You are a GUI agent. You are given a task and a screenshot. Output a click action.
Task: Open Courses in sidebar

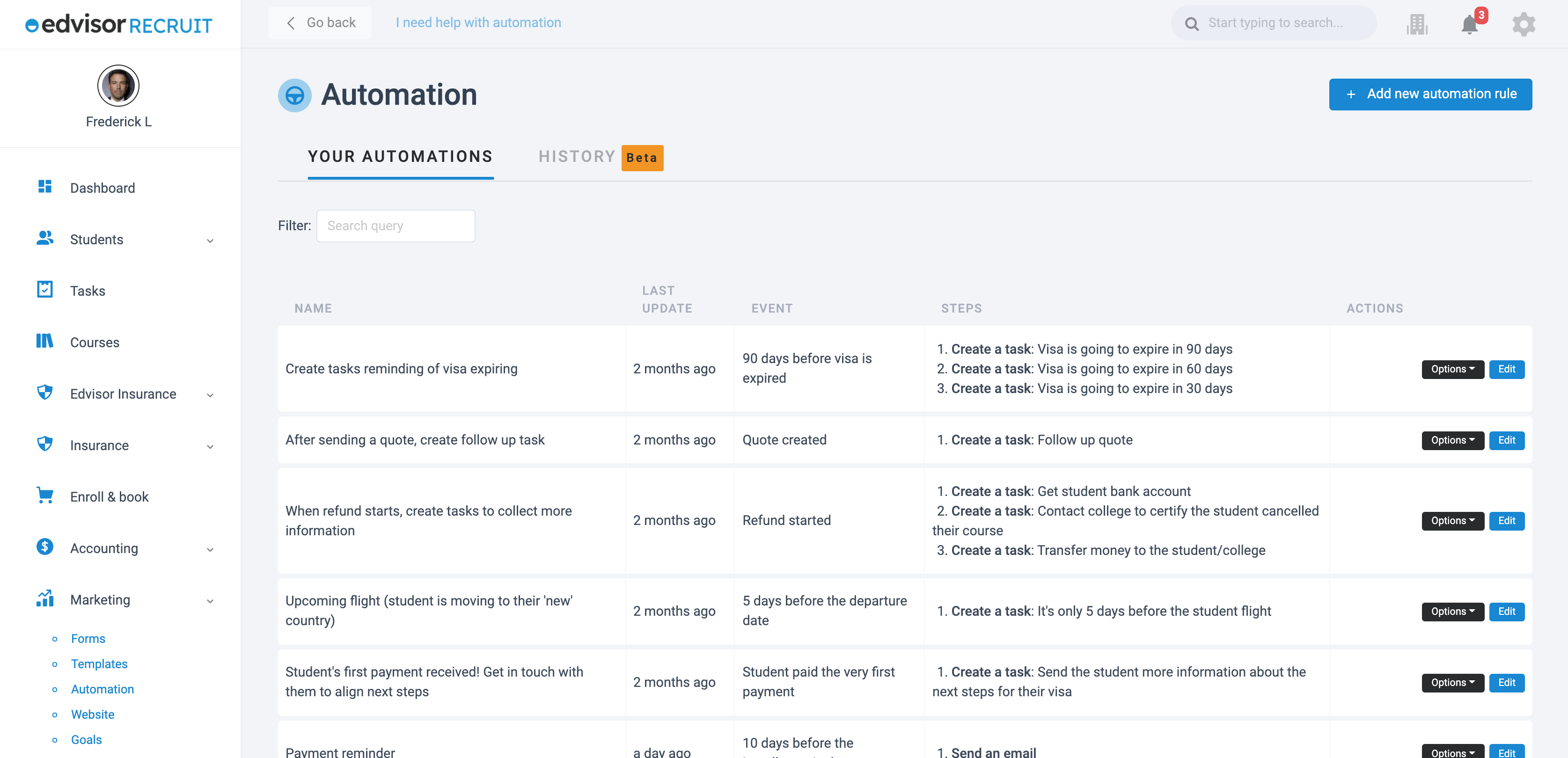[x=95, y=343]
